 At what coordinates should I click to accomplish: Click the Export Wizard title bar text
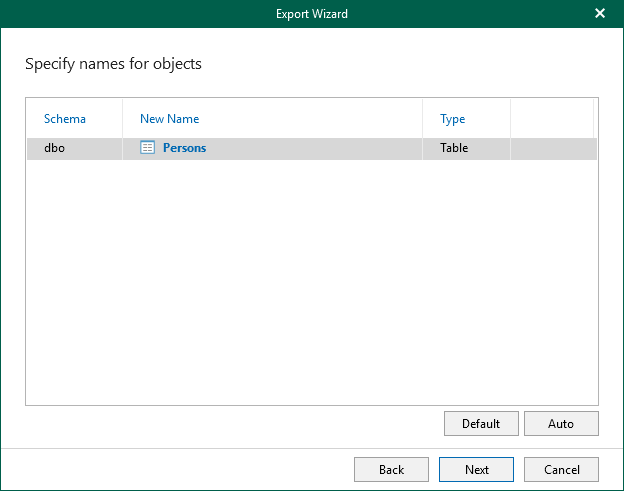coord(312,13)
